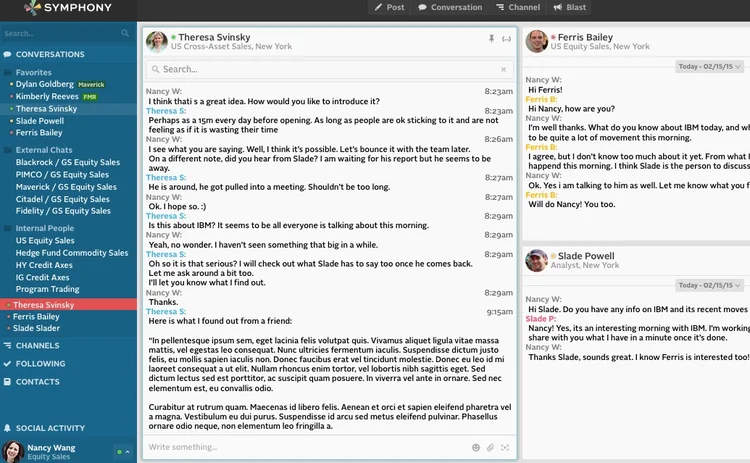Image resolution: width=750 pixels, height=463 pixels.
Task: Select highlighted Theresa Svinsky conversation row
Action: (x=68, y=305)
